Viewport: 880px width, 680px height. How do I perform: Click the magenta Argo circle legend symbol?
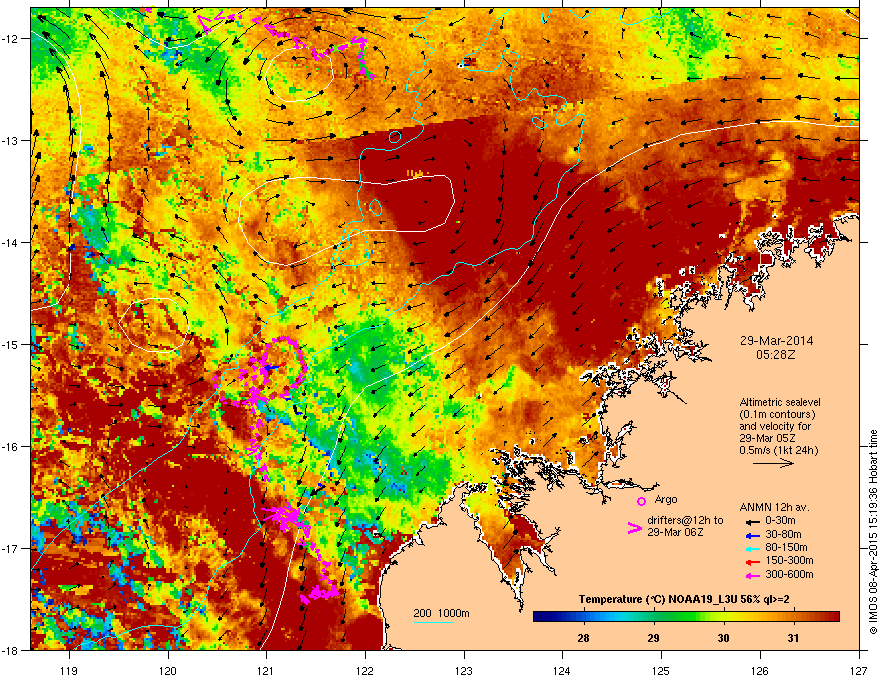click(641, 501)
